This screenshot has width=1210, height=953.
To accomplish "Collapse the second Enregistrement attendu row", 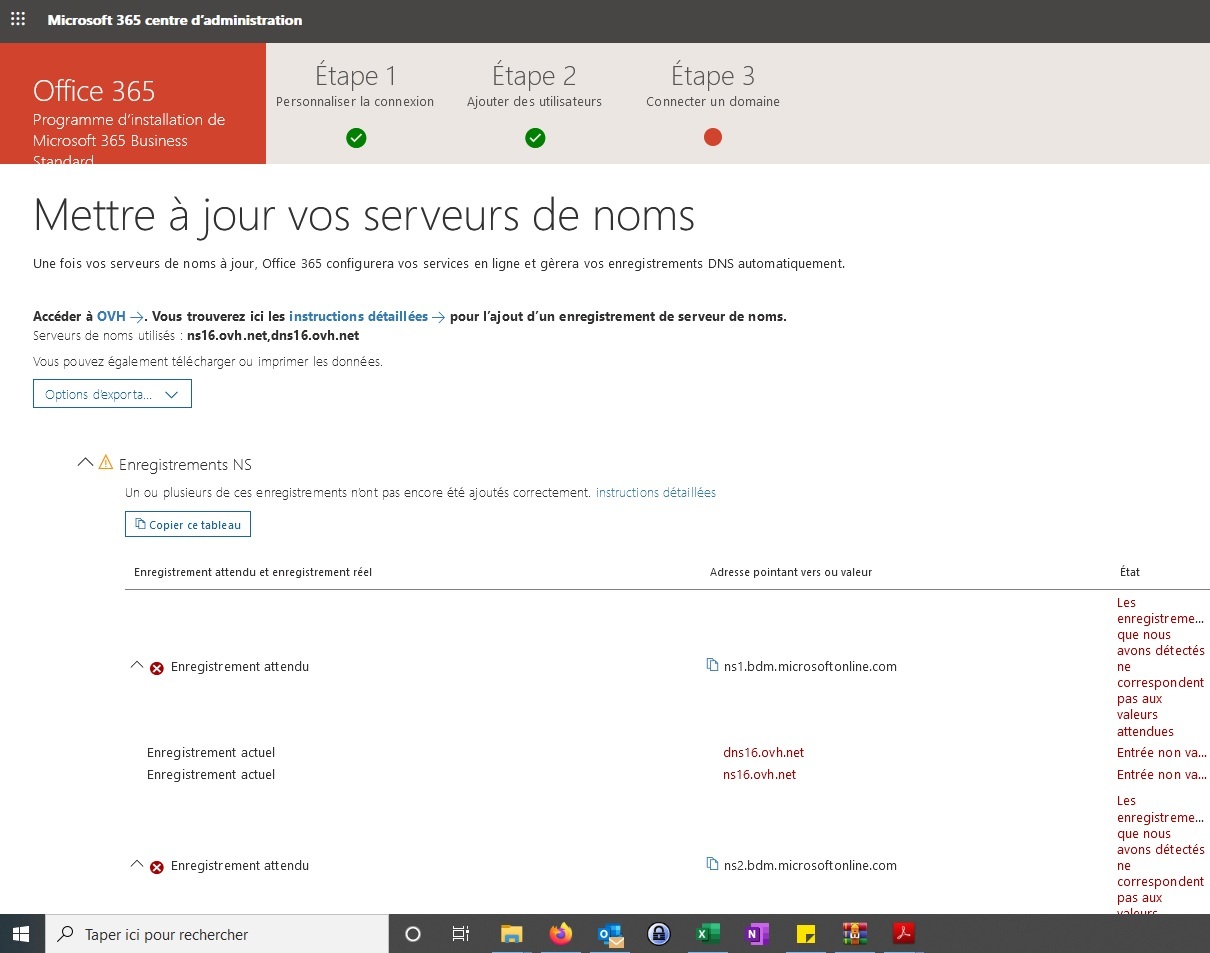I will [x=137, y=865].
